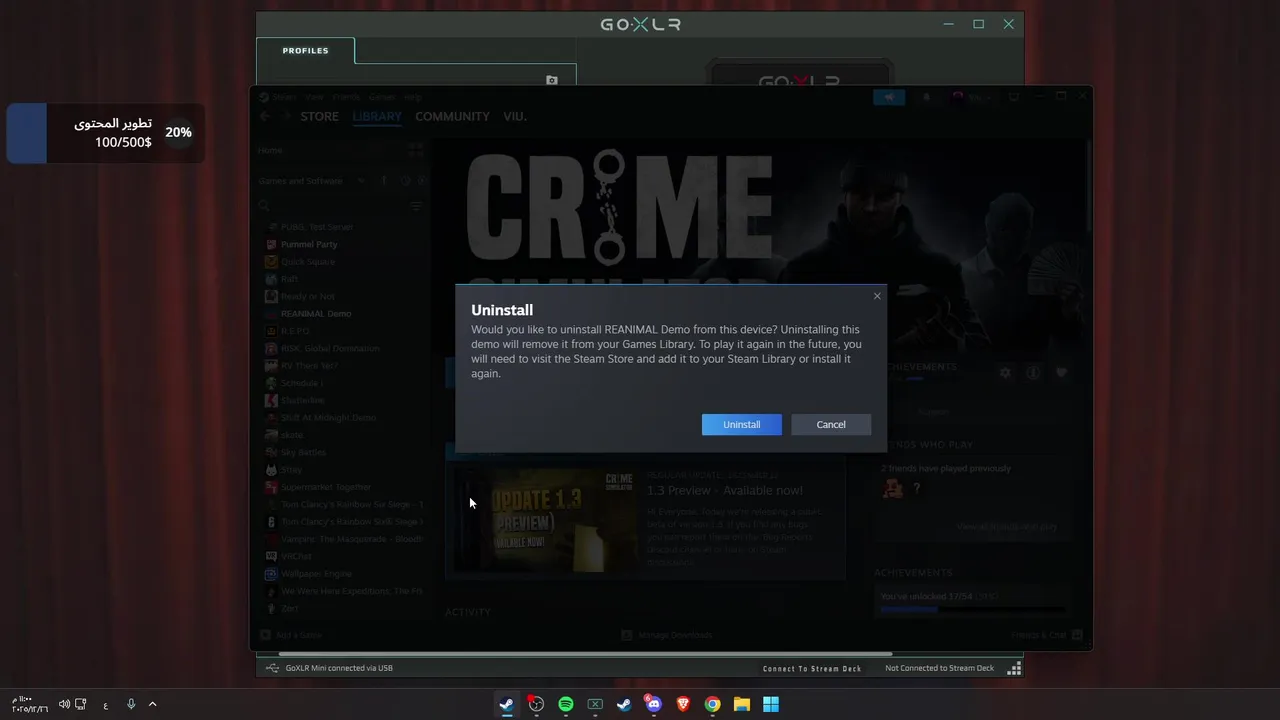Open the PROFILES tab in GoXLR
1280x720 pixels.
pos(305,50)
